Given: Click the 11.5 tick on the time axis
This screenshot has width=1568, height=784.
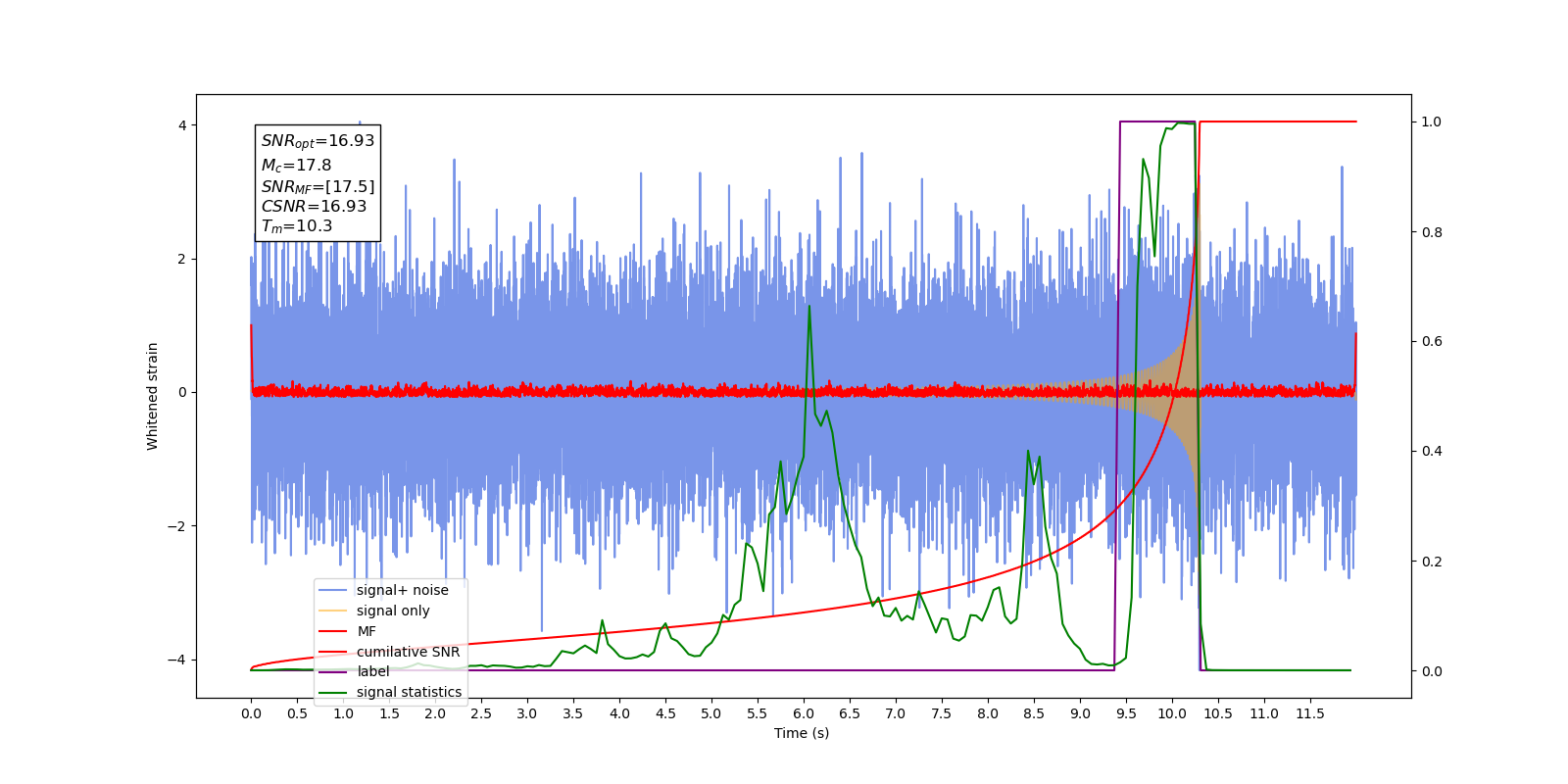Looking at the screenshot, I should click(1310, 713).
